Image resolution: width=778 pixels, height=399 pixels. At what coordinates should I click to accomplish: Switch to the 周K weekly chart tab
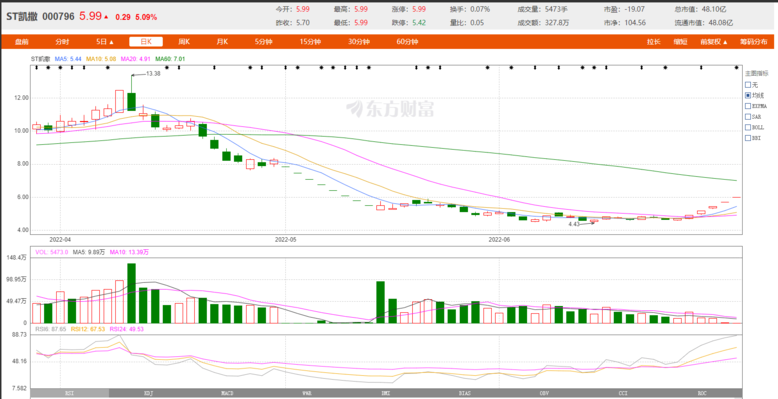[184, 42]
